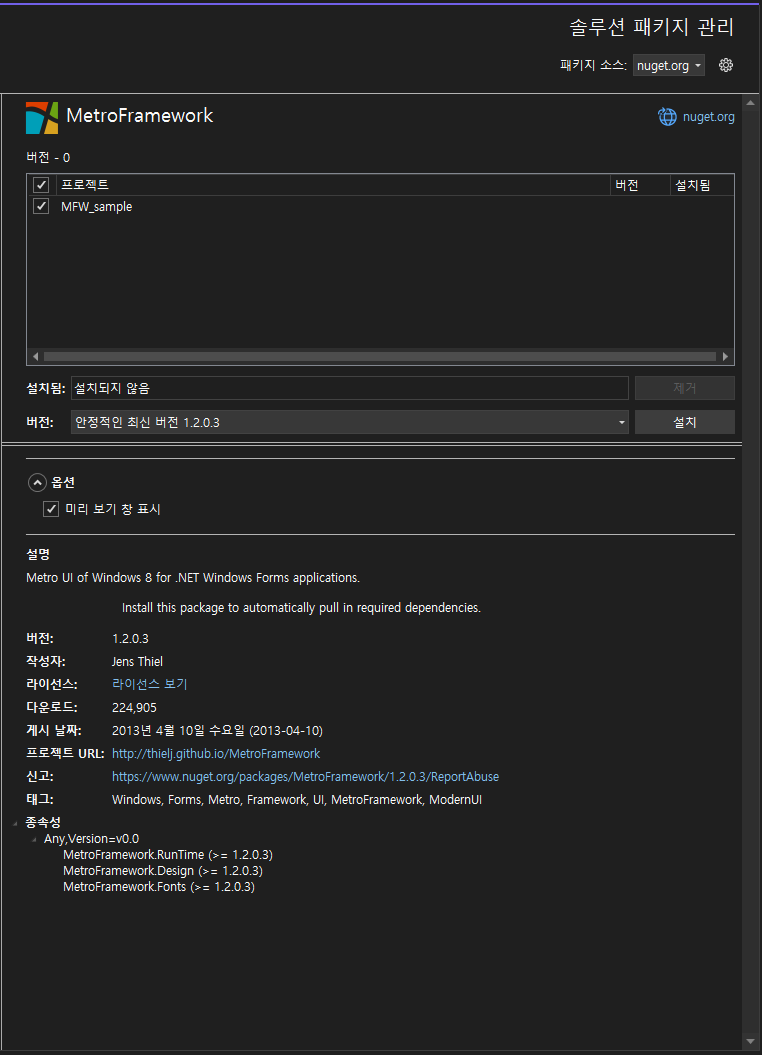Click the MetroFramework package logo
The width and height of the screenshot is (762, 1055).
42,118
